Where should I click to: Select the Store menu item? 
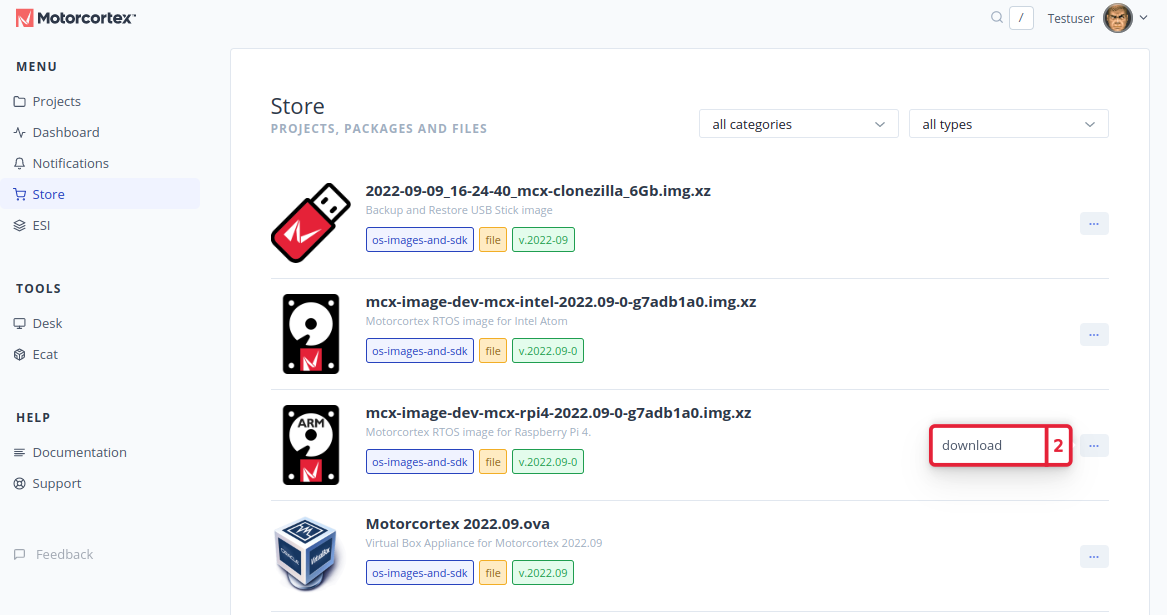pos(100,194)
